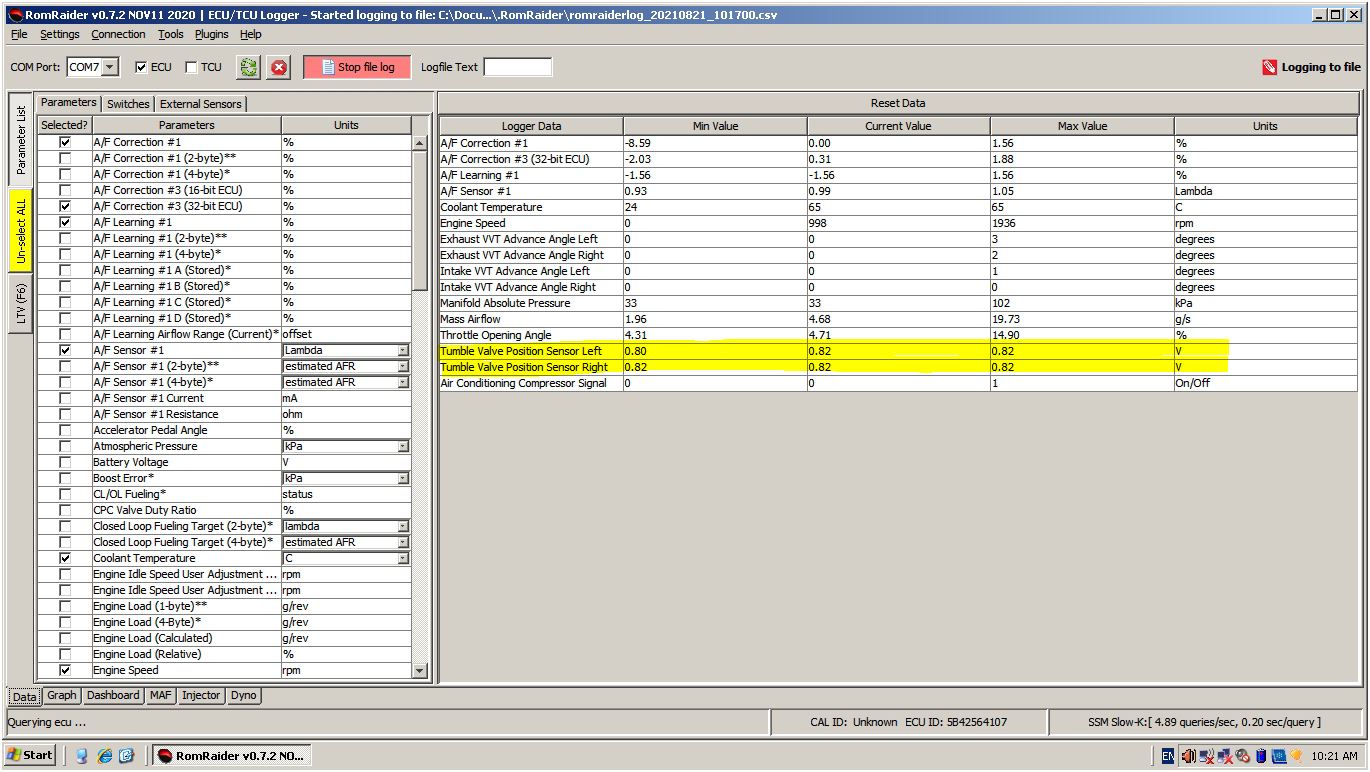This screenshot has width=1370, height=772.
Task: Select the Battery Voltage parameter checkbox
Action: pos(65,462)
